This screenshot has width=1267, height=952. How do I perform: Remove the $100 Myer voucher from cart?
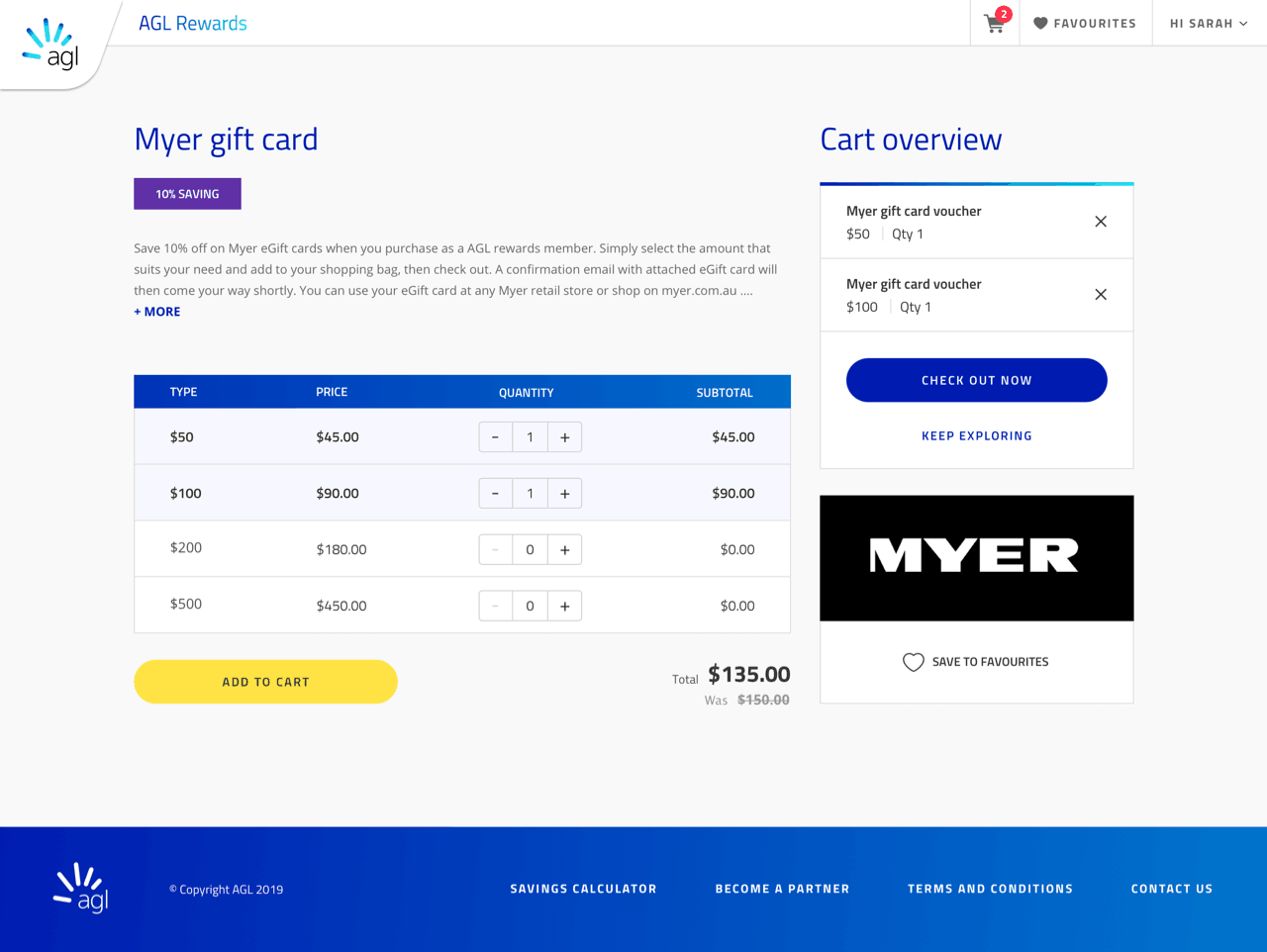(1101, 295)
